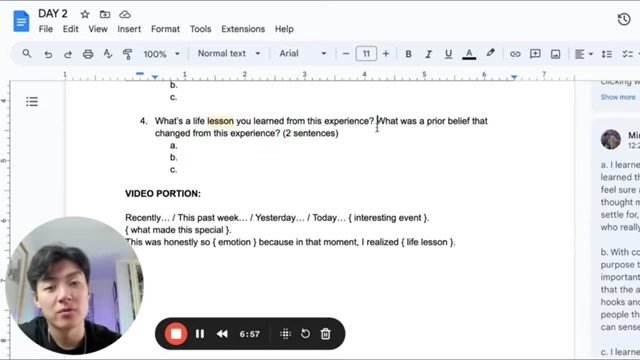Click the DAY 2 document title
640x360 pixels.
pyautogui.click(x=53, y=13)
